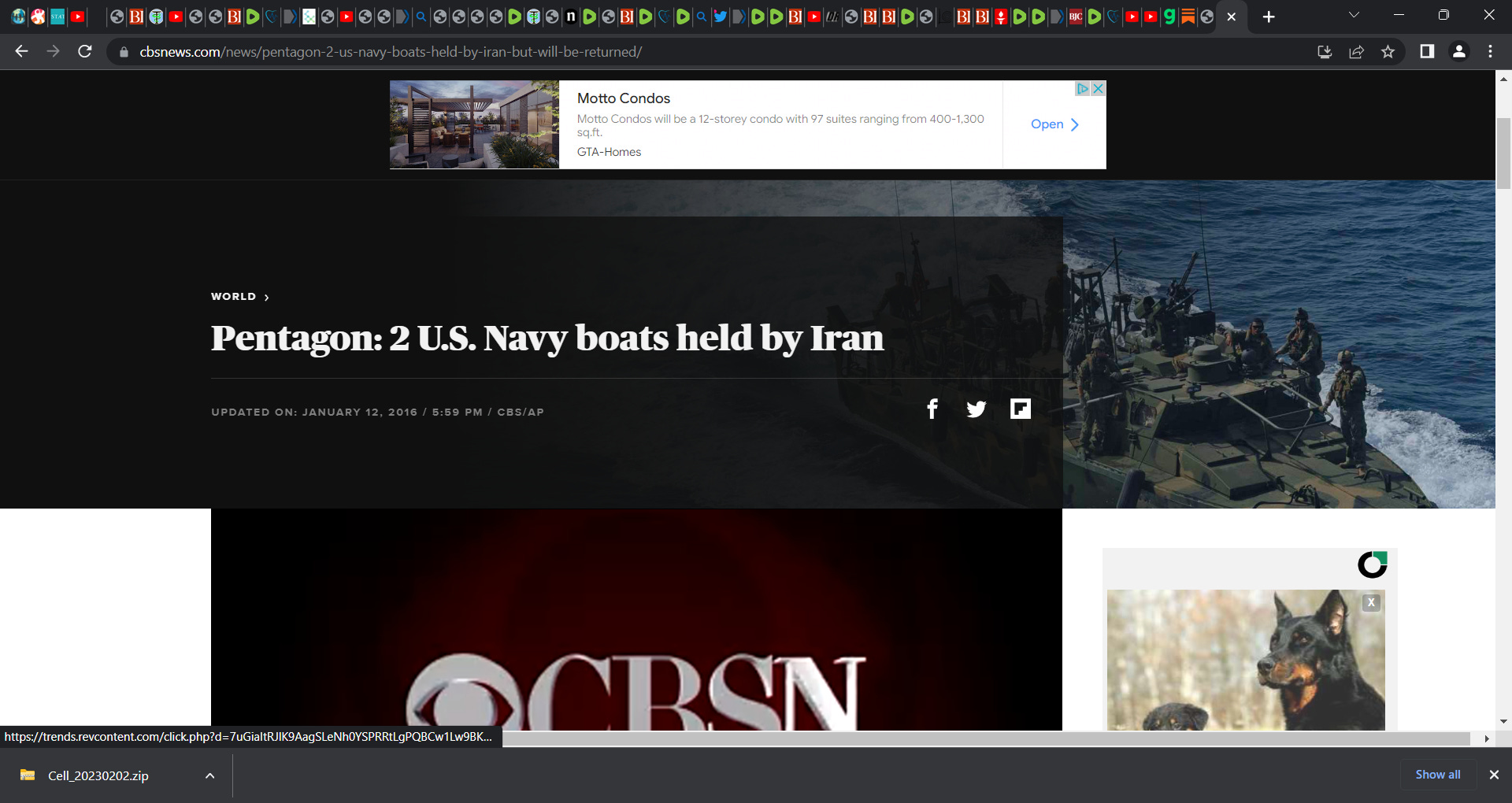Click the scrollbar up arrow
The width and height of the screenshot is (1512, 803).
click(1503, 79)
